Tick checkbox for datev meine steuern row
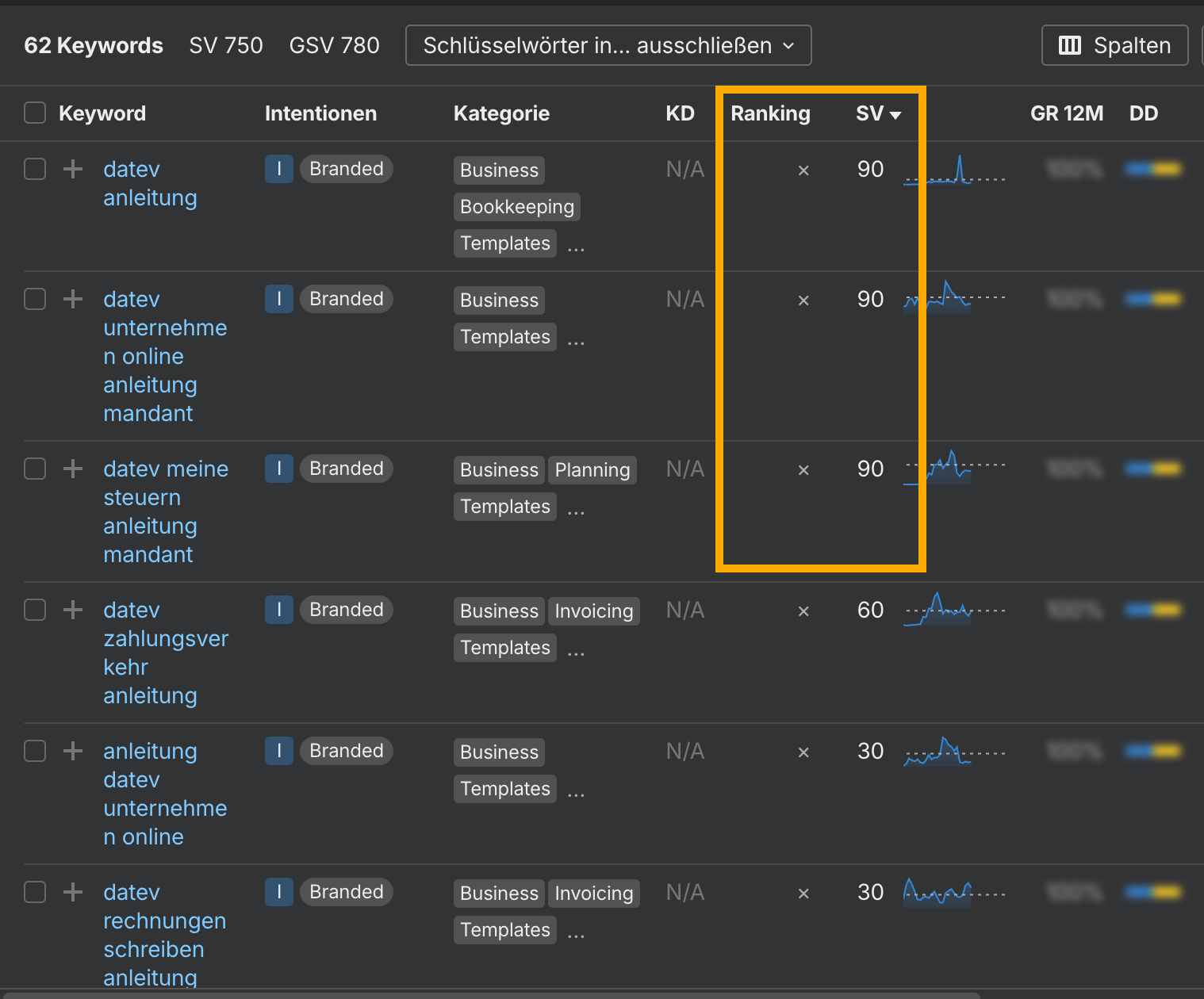Screen dimensions: 1204x999 coord(35,469)
